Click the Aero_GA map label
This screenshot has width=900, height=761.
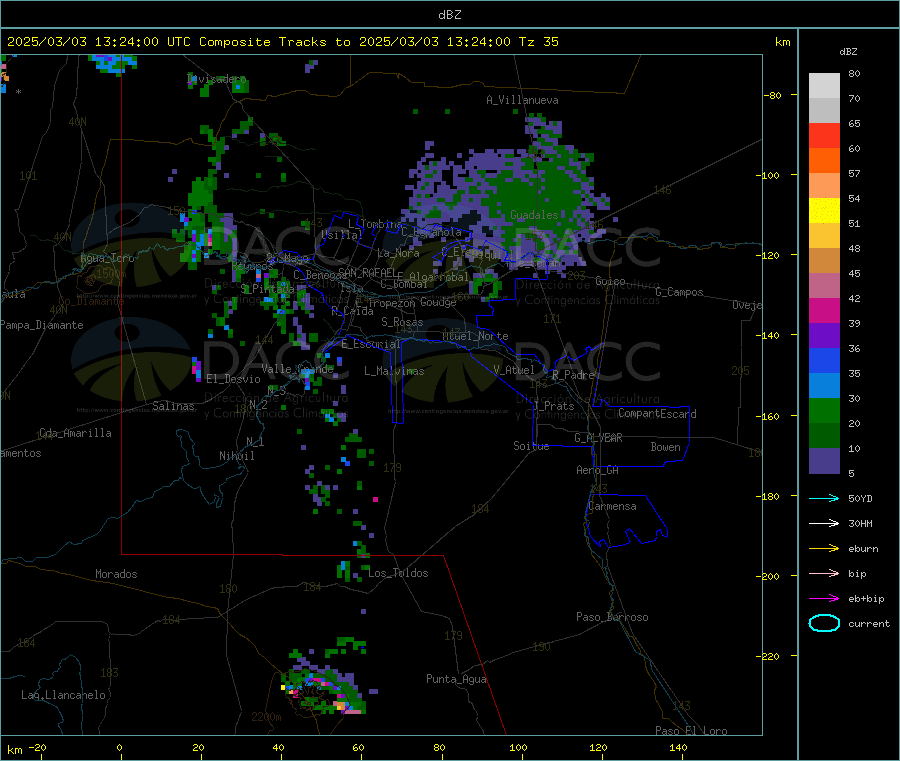[598, 470]
